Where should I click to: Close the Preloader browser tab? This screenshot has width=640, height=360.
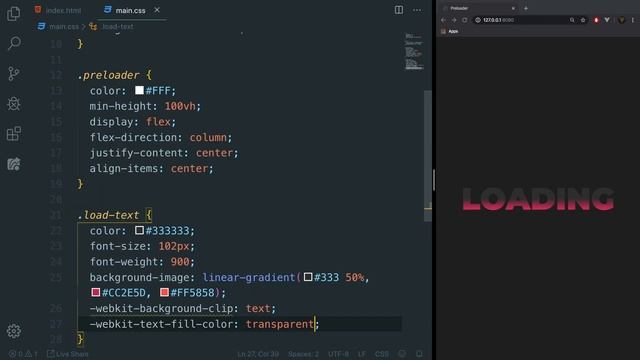[513, 8]
